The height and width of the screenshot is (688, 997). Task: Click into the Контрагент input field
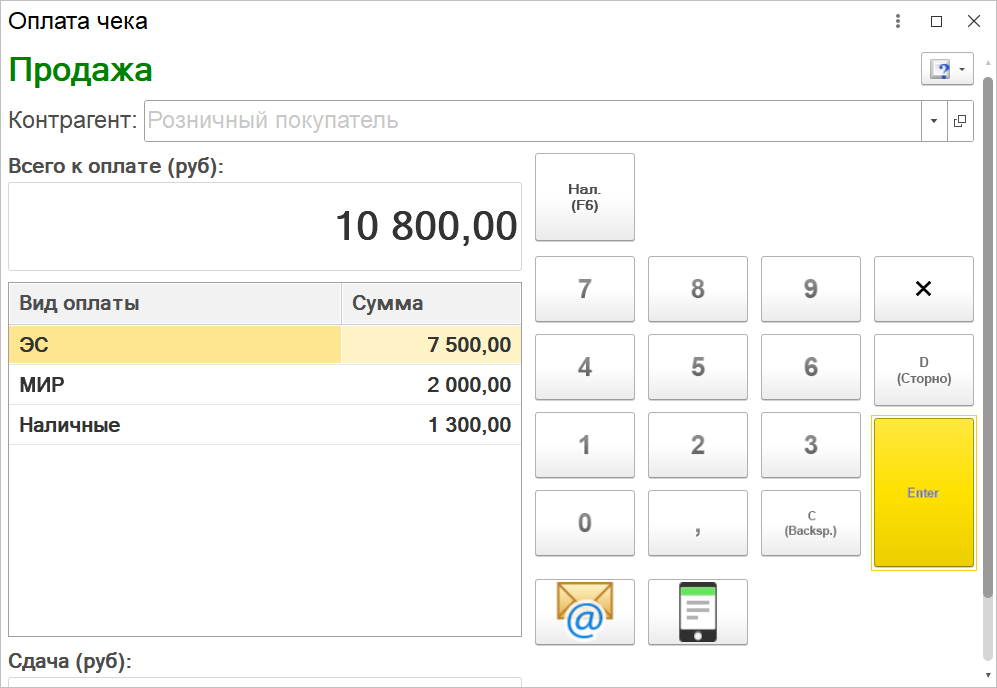click(x=532, y=121)
